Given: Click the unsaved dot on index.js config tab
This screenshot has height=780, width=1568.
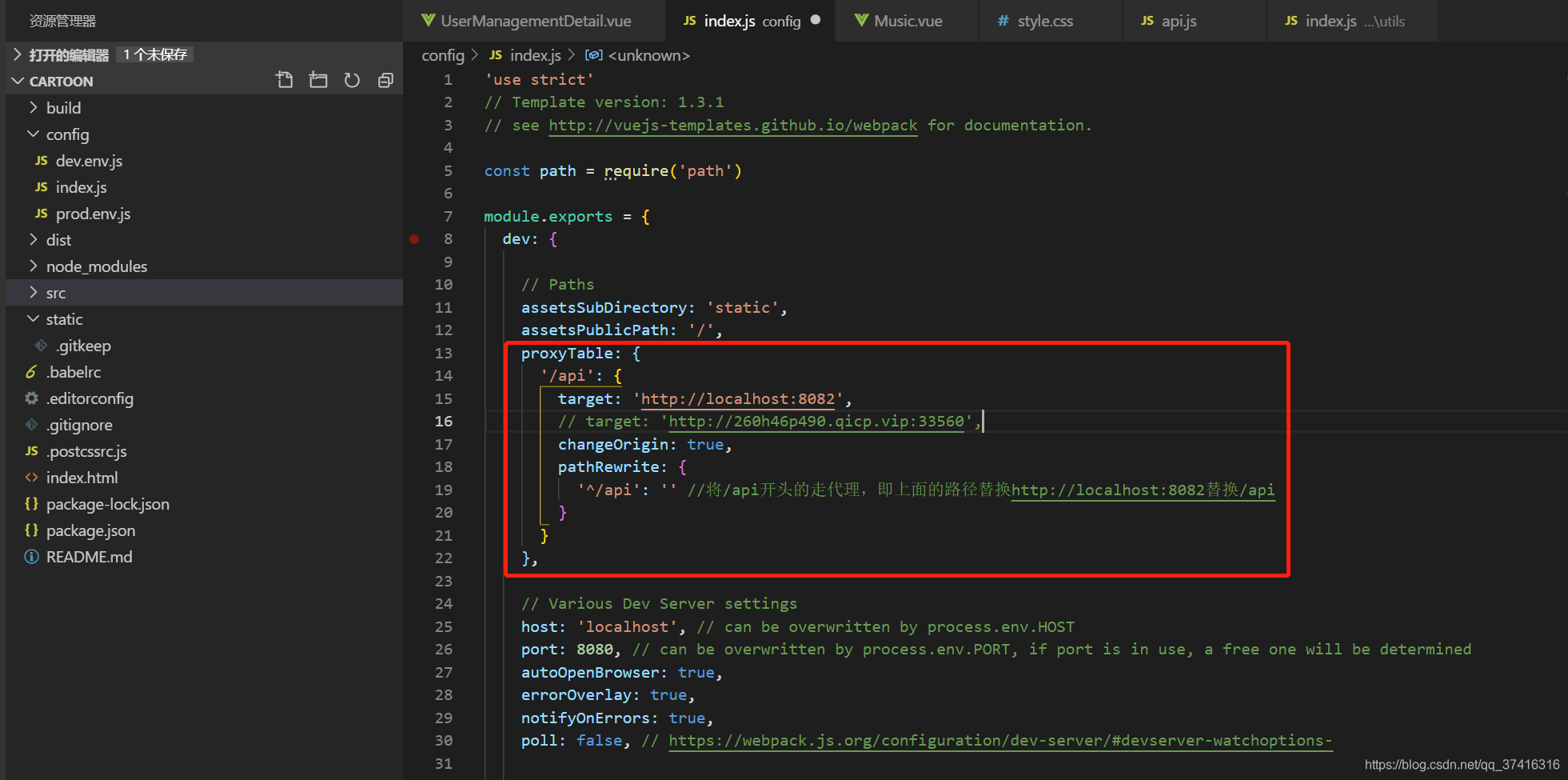Looking at the screenshot, I should pyautogui.click(x=816, y=20).
